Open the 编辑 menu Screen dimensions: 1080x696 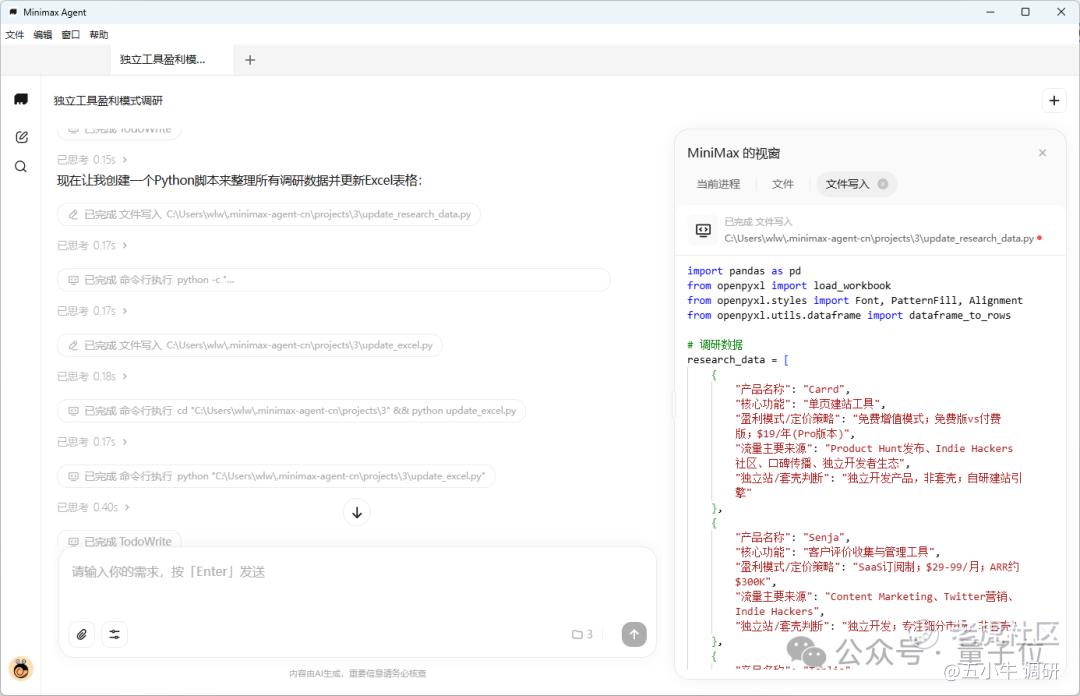click(43, 34)
